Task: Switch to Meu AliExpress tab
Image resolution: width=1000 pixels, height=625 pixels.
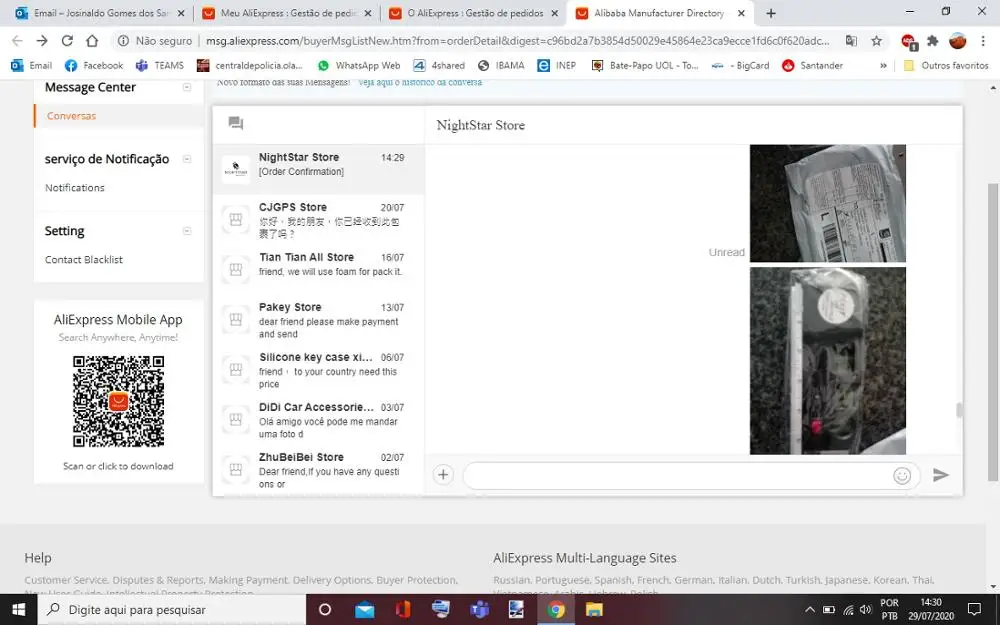Action: (x=287, y=13)
